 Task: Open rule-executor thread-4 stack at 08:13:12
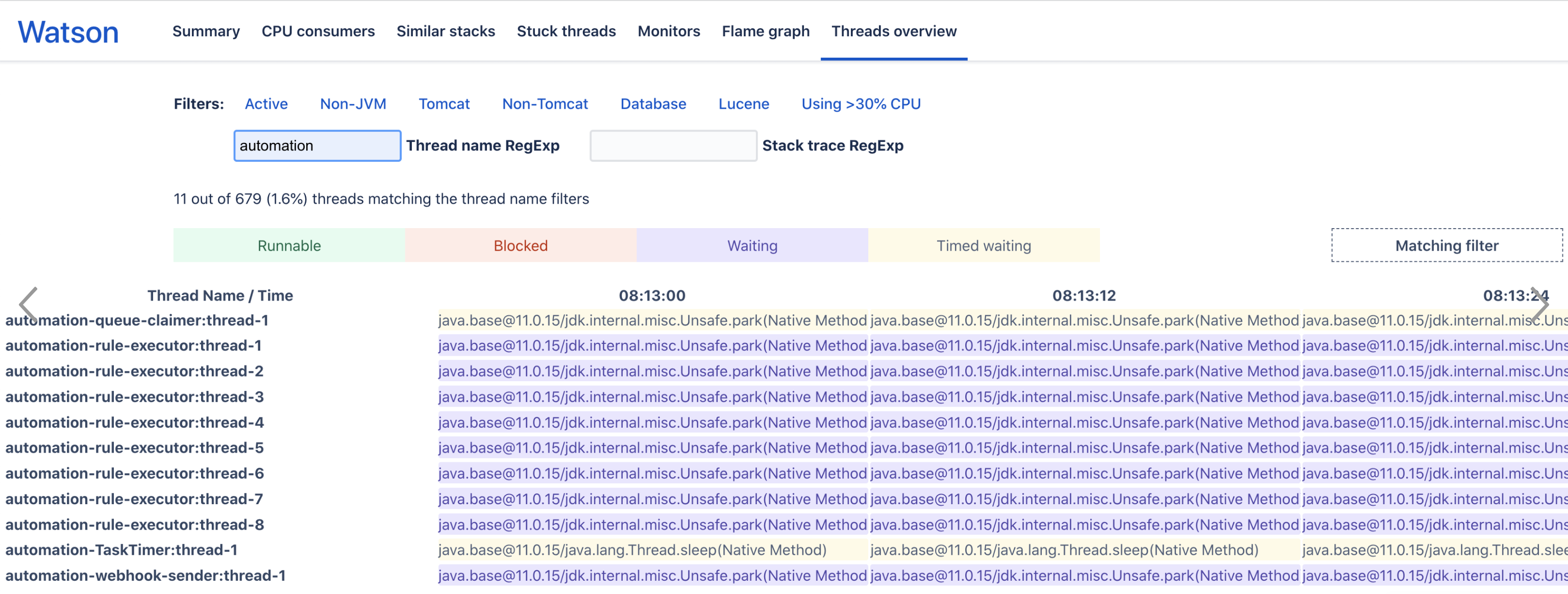pos(1085,422)
